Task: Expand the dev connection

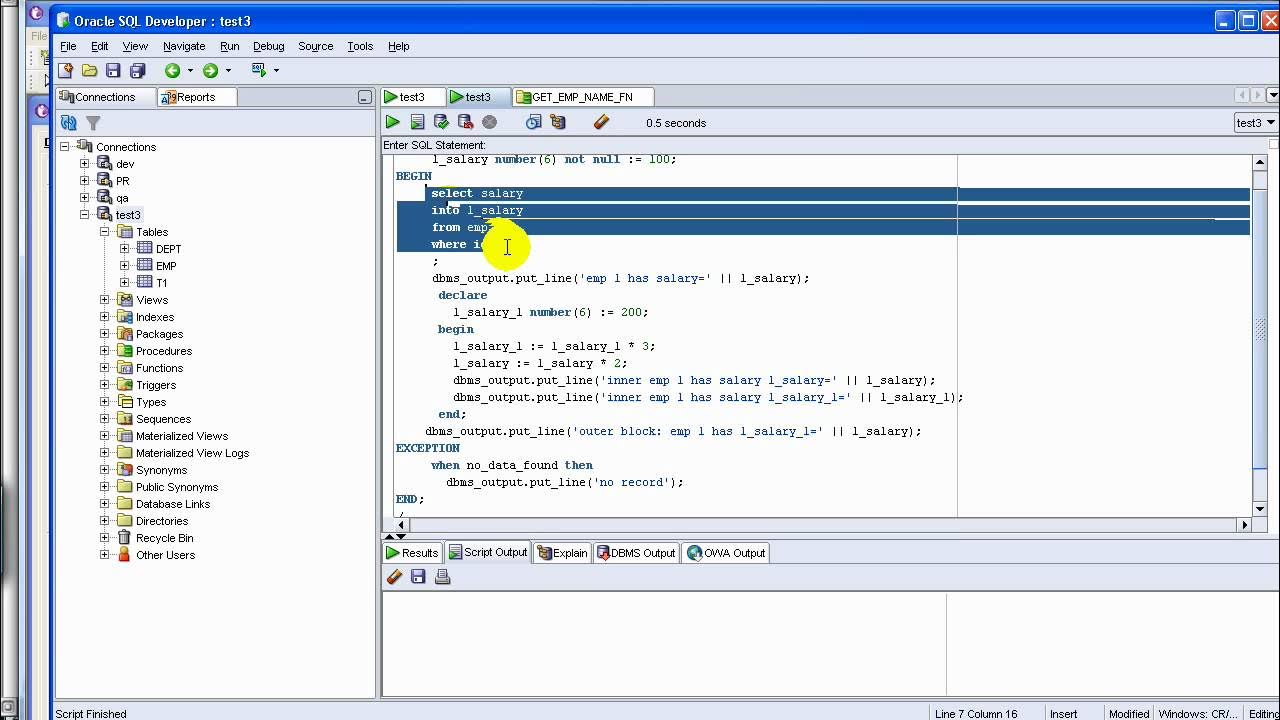Action: click(85, 164)
